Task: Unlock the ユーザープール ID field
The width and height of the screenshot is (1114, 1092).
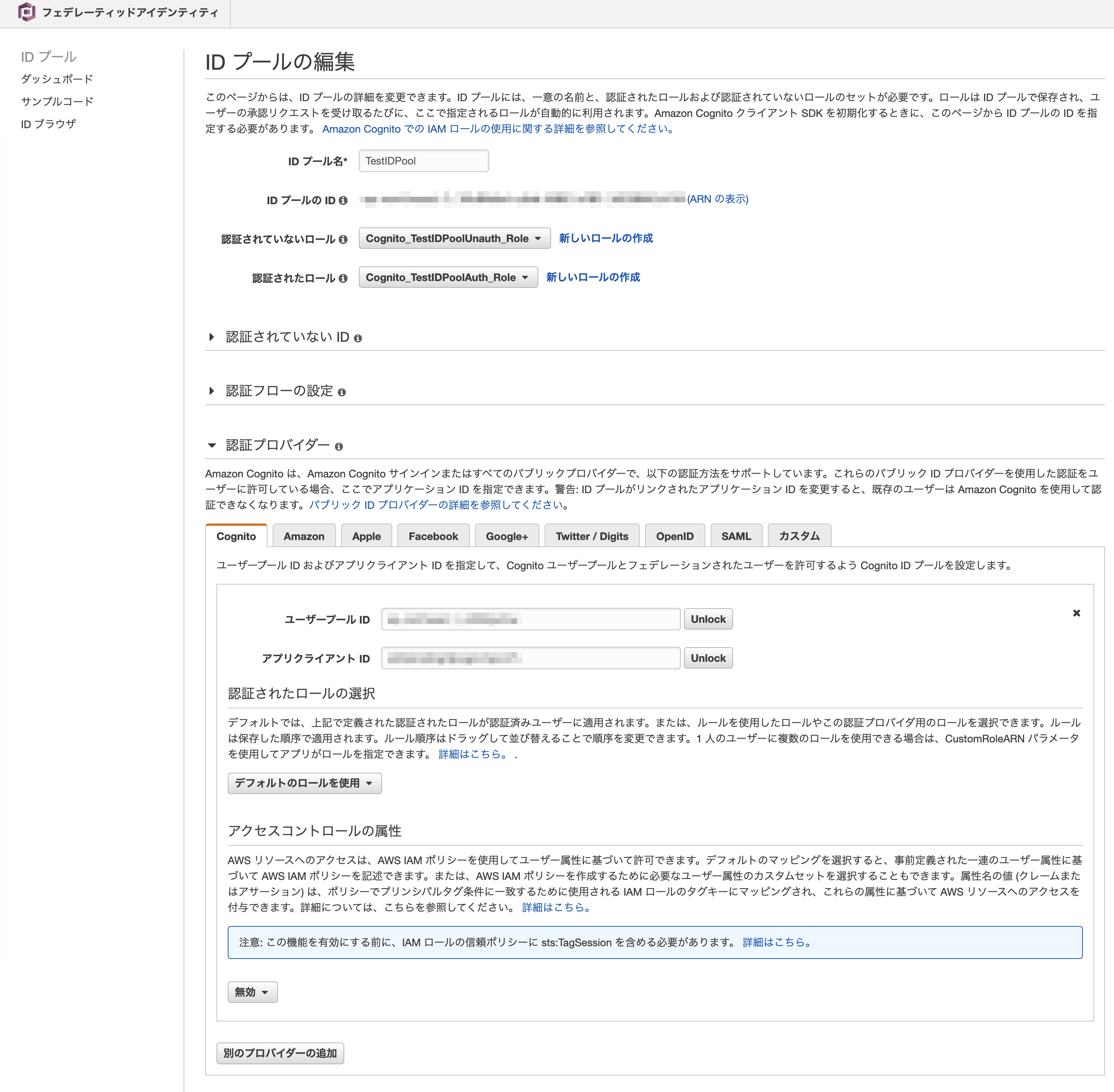Action: [x=708, y=619]
